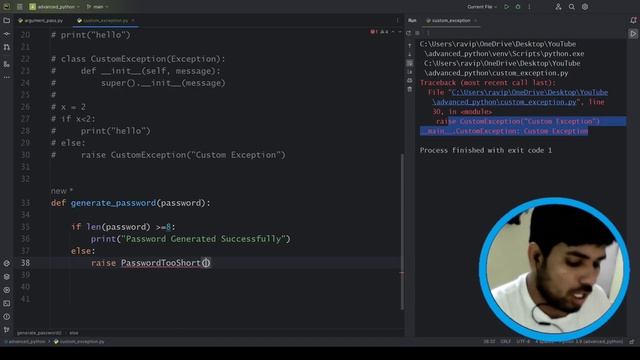Screen dimensions: 640x360
Task: Open the Current File run configuration dropdown
Action: [482, 7]
